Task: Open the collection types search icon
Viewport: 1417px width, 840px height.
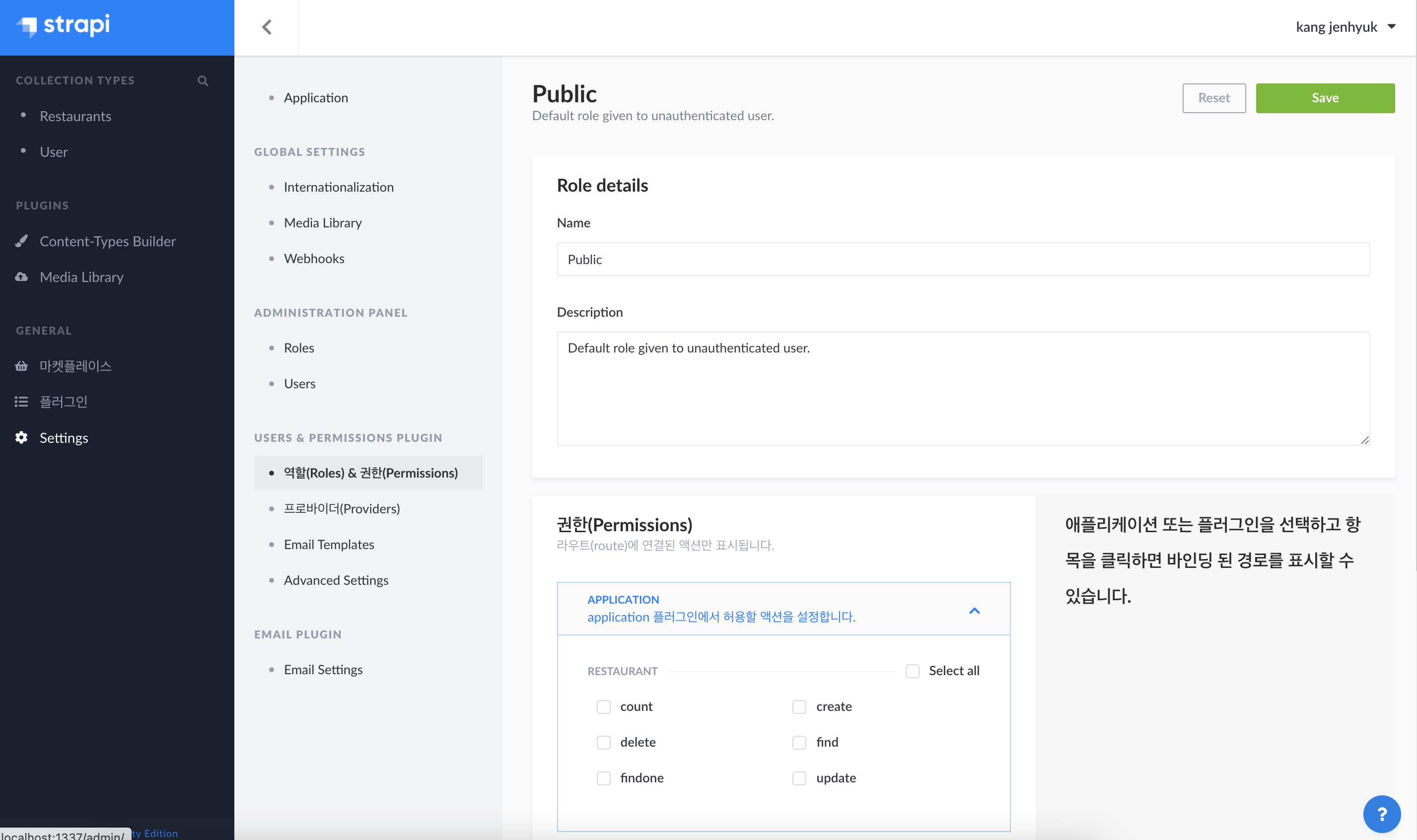Action: 203,81
